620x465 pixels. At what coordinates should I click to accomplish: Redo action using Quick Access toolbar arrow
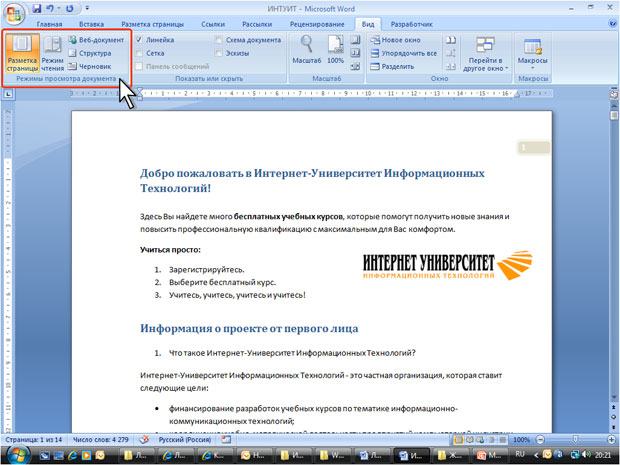(70, 8)
